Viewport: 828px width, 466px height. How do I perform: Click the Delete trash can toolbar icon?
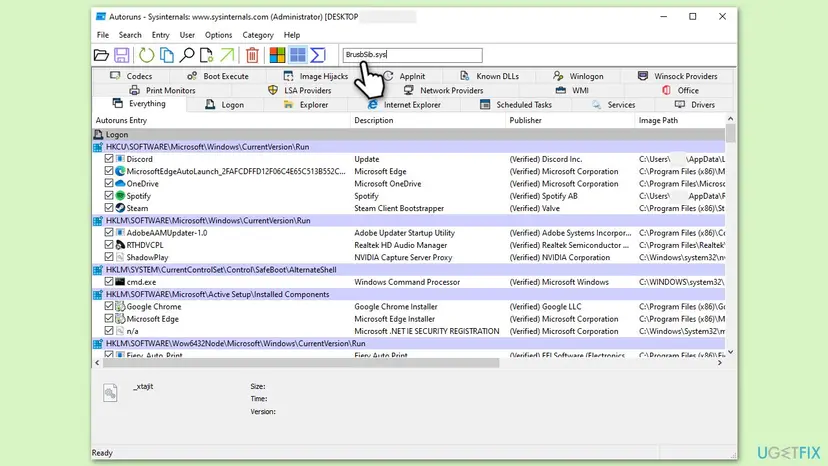pyautogui.click(x=252, y=55)
